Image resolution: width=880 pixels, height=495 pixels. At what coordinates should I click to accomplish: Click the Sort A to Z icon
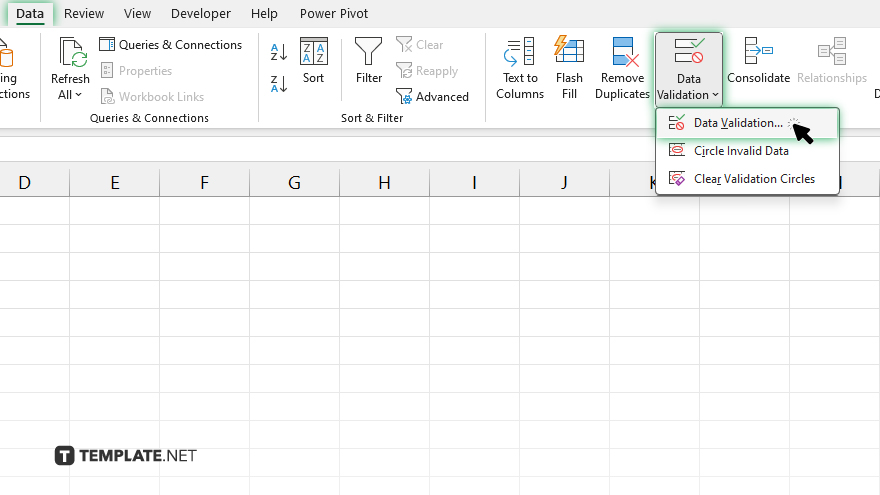[x=279, y=52]
